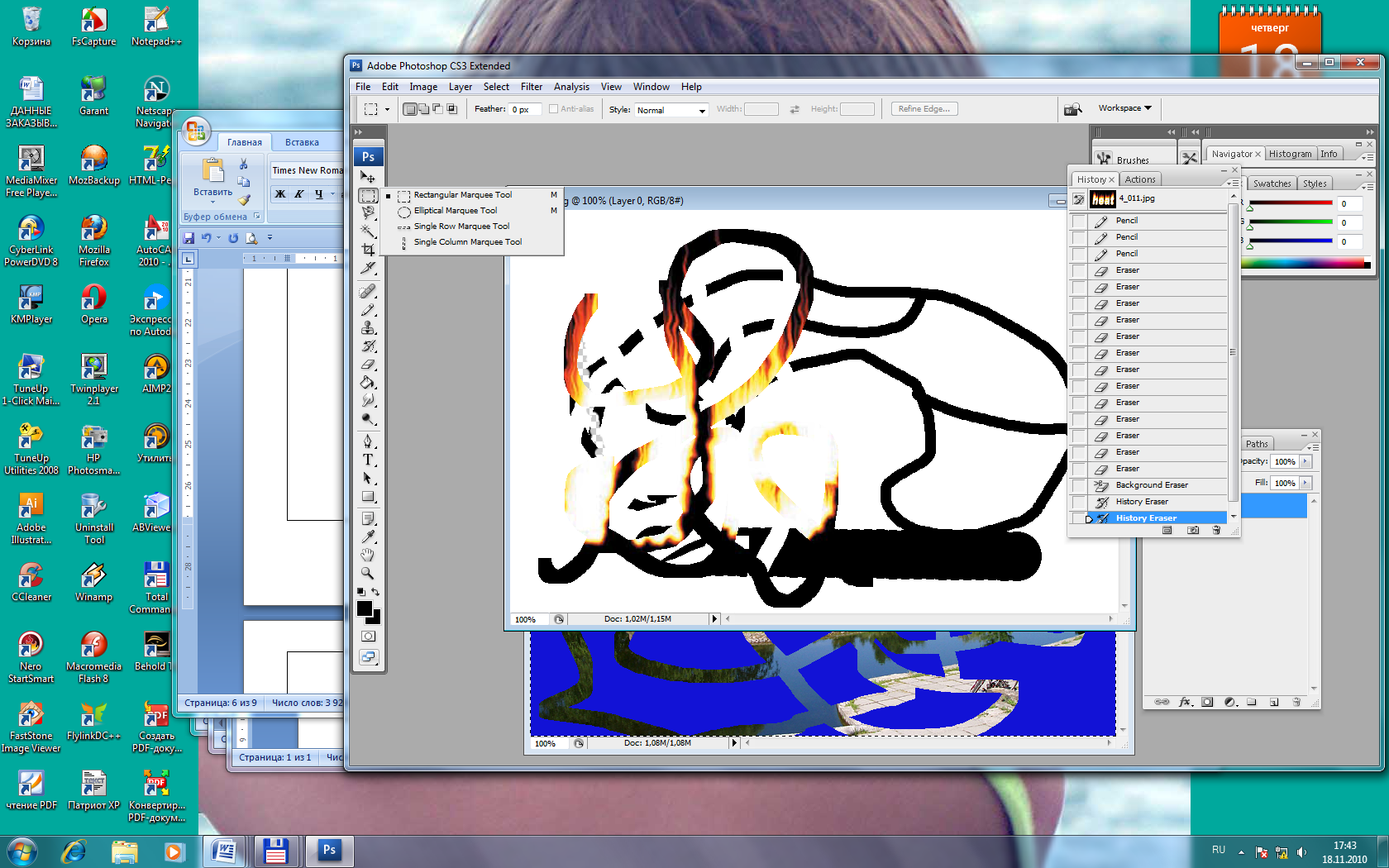Toggle bold (Ж) in Word

(280, 194)
